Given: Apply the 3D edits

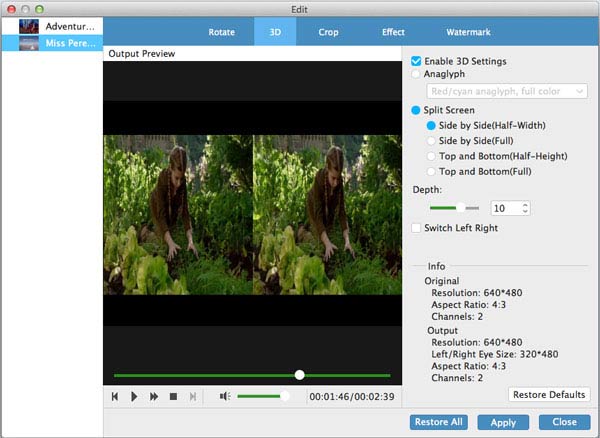Looking at the screenshot, I should [503, 422].
